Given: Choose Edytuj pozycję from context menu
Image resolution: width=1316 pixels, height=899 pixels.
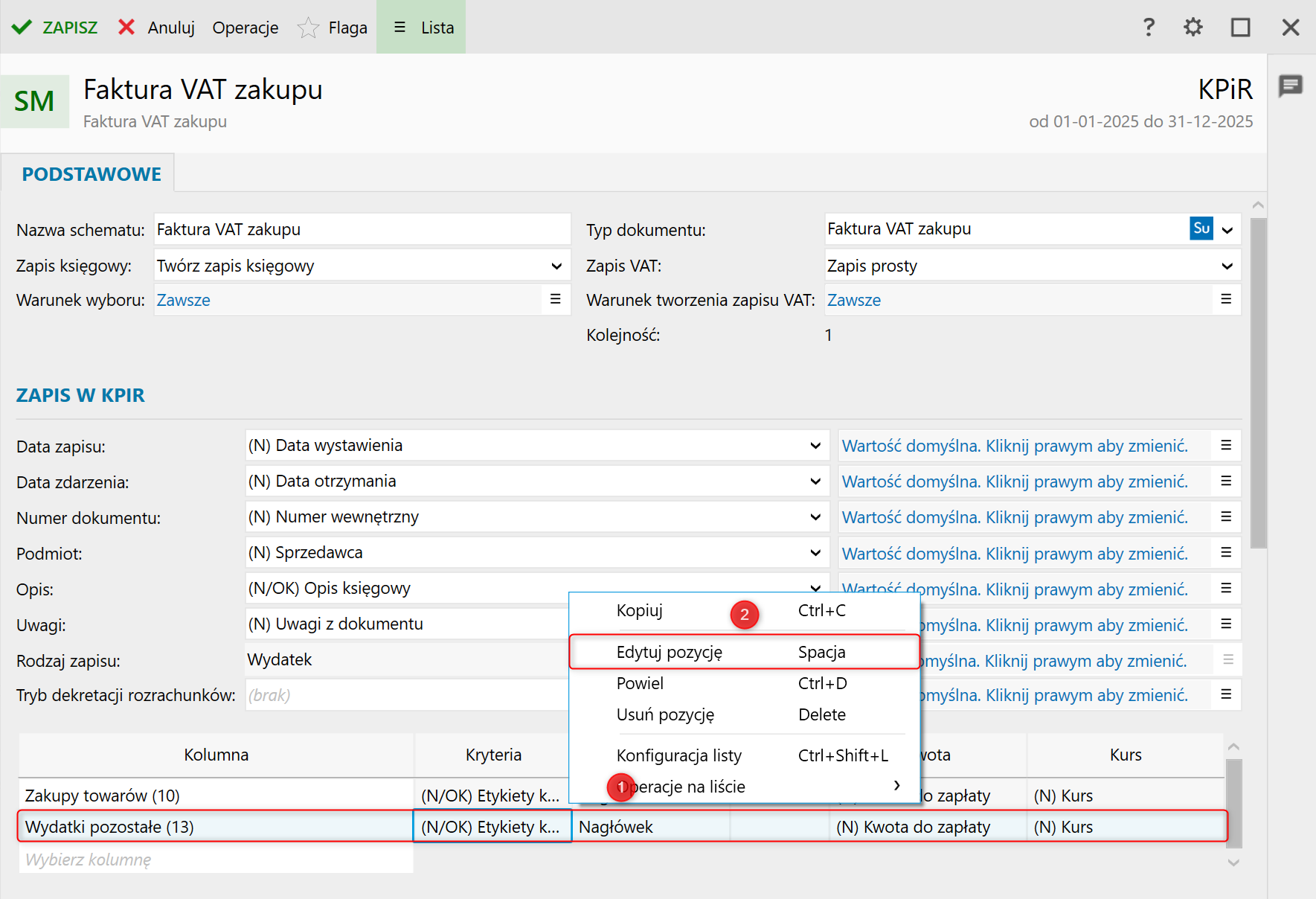Looking at the screenshot, I should coord(670,652).
